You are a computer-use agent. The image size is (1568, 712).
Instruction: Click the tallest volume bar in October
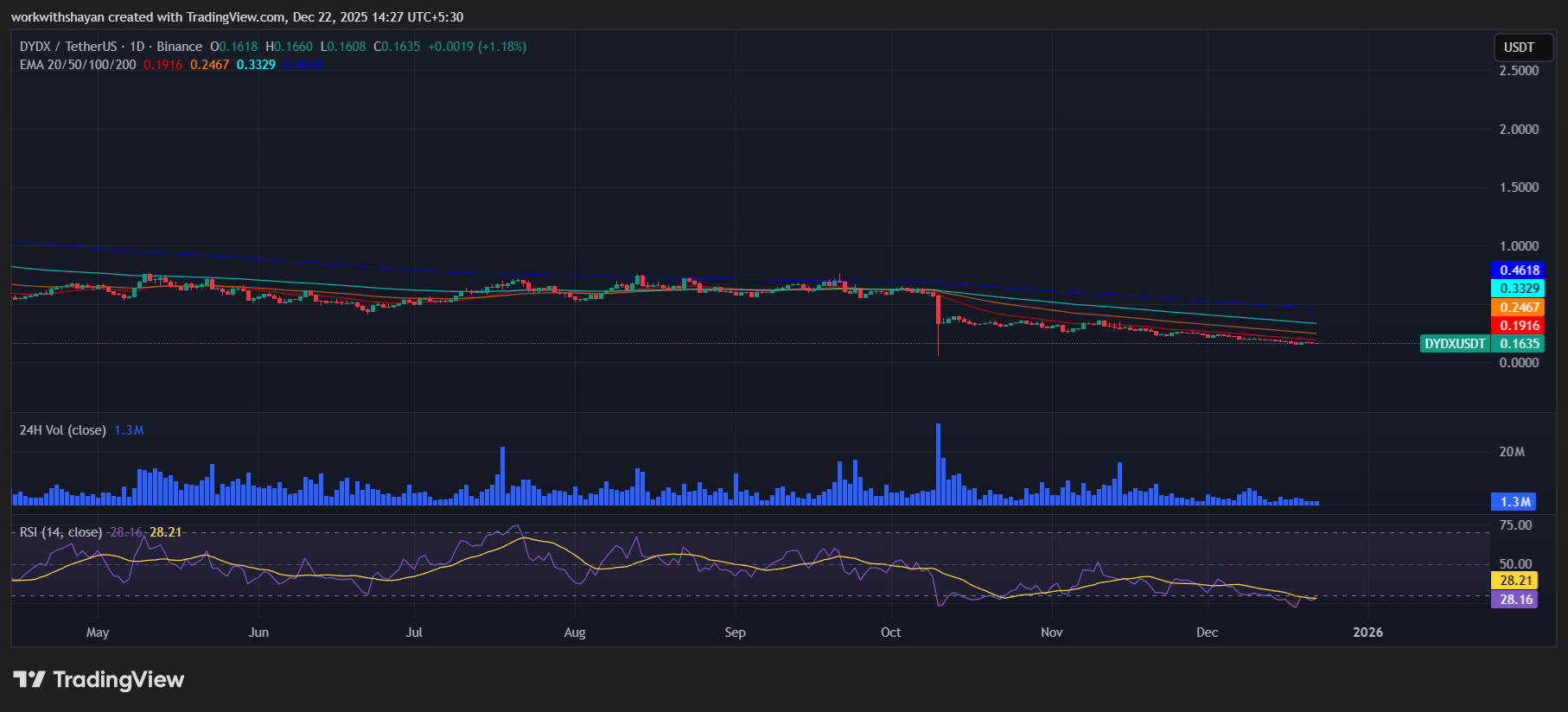[x=938, y=464]
